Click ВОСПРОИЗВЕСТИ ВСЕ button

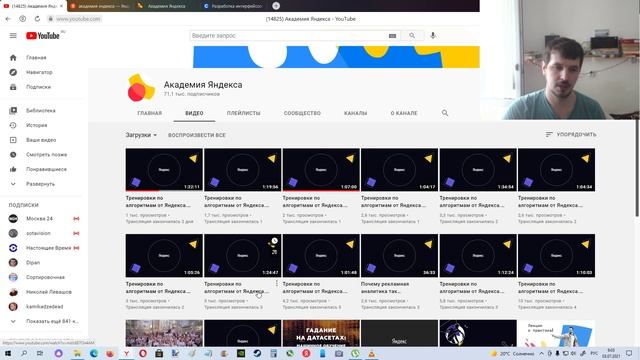tap(197, 135)
